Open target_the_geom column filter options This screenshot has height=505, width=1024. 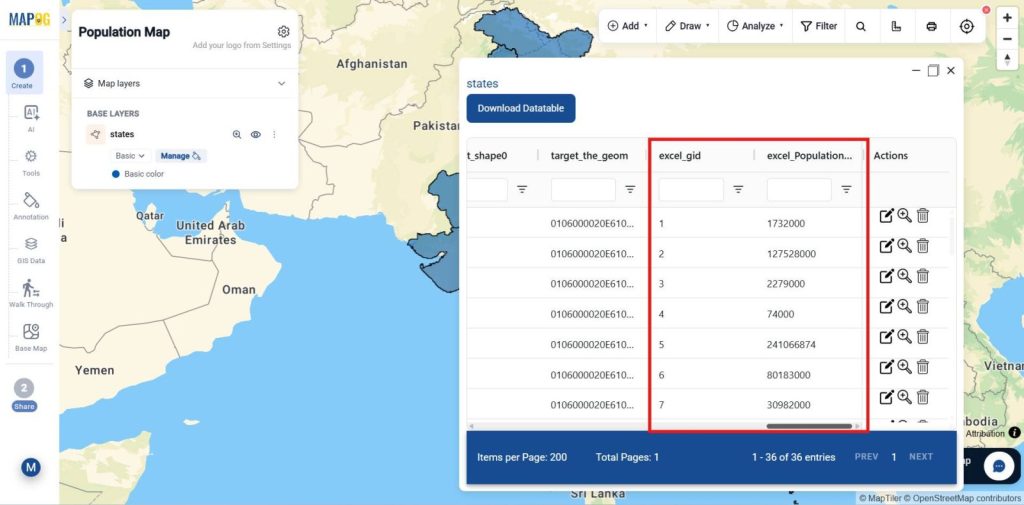click(630, 189)
